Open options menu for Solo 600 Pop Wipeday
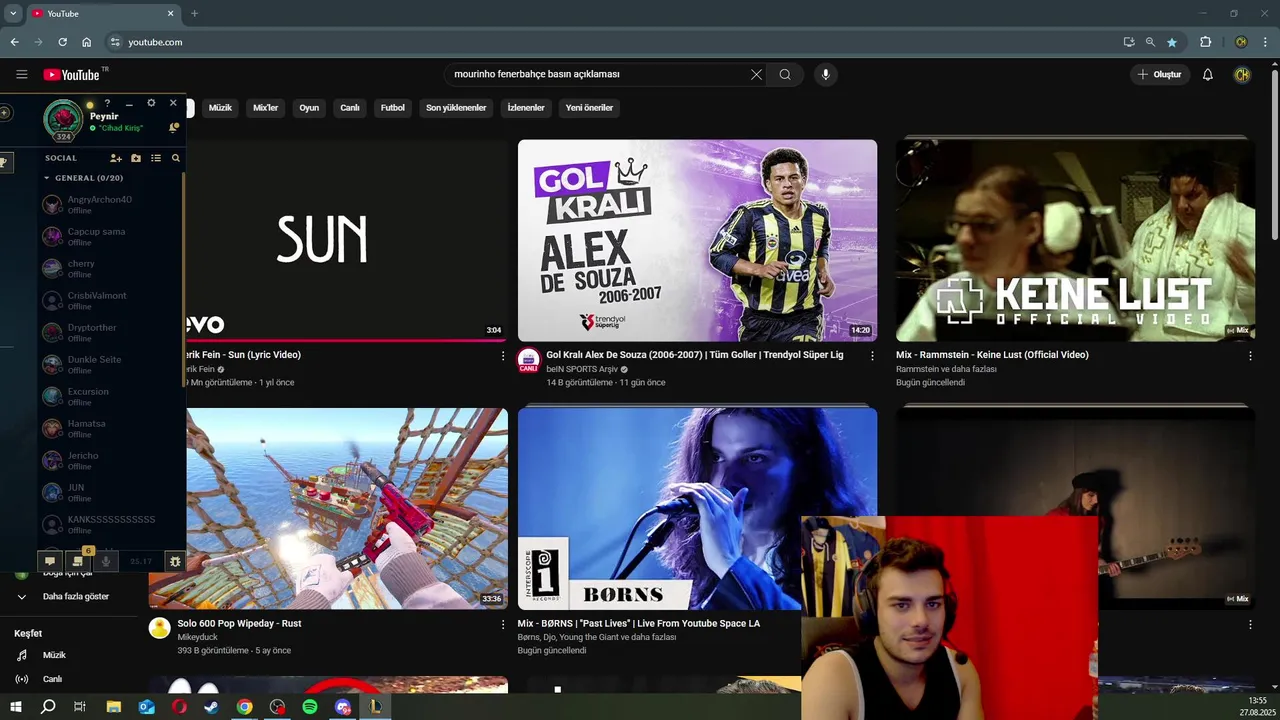 [503, 624]
